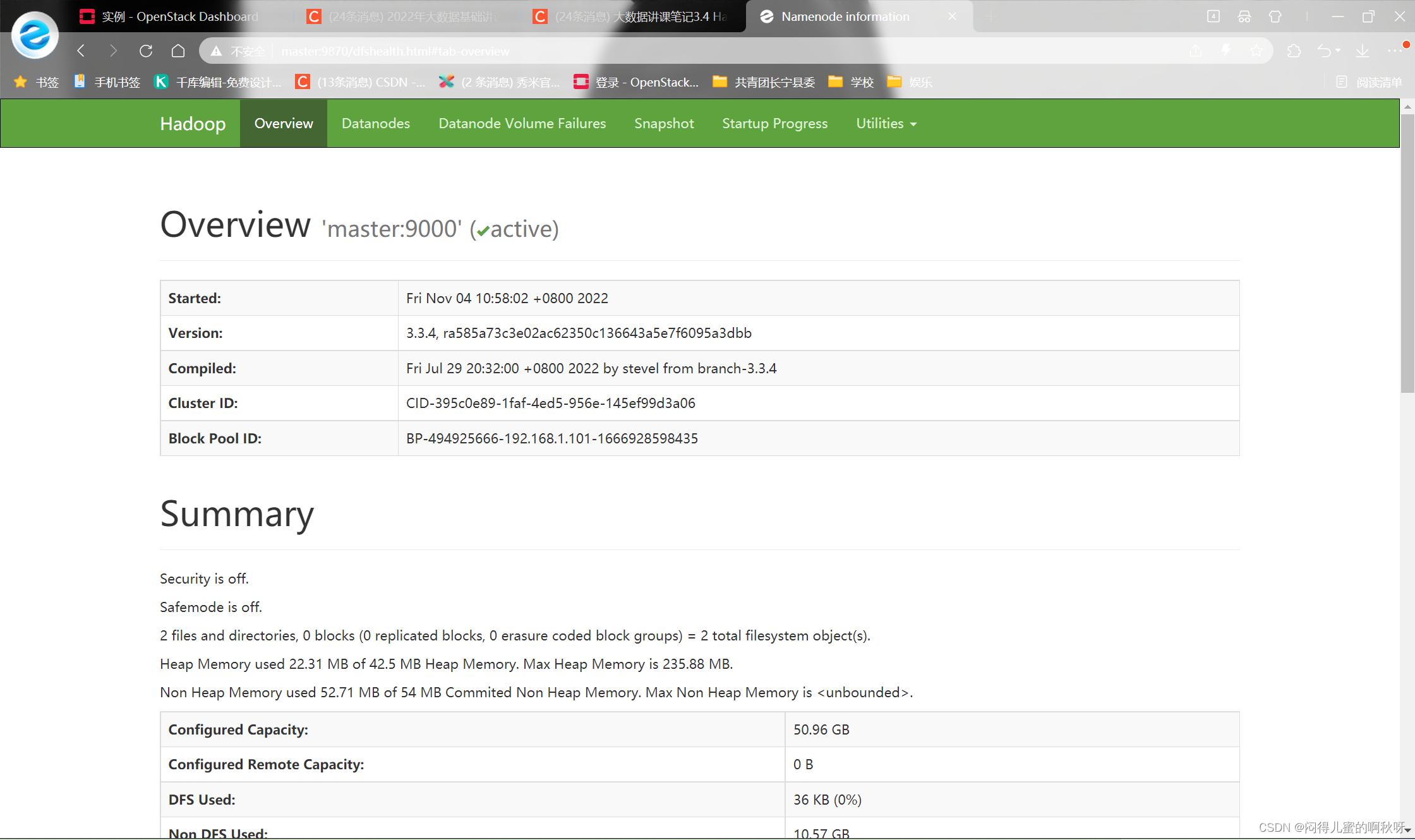The height and width of the screenshot is (840, 1415).
Task: Expand the Utilities dropdown menu
Action: click(x=886, y=124)
